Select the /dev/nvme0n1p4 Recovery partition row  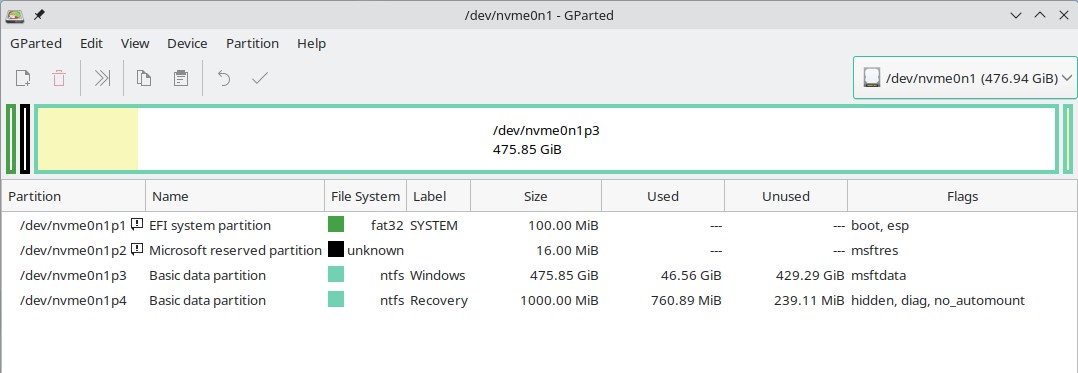point(539,300)
